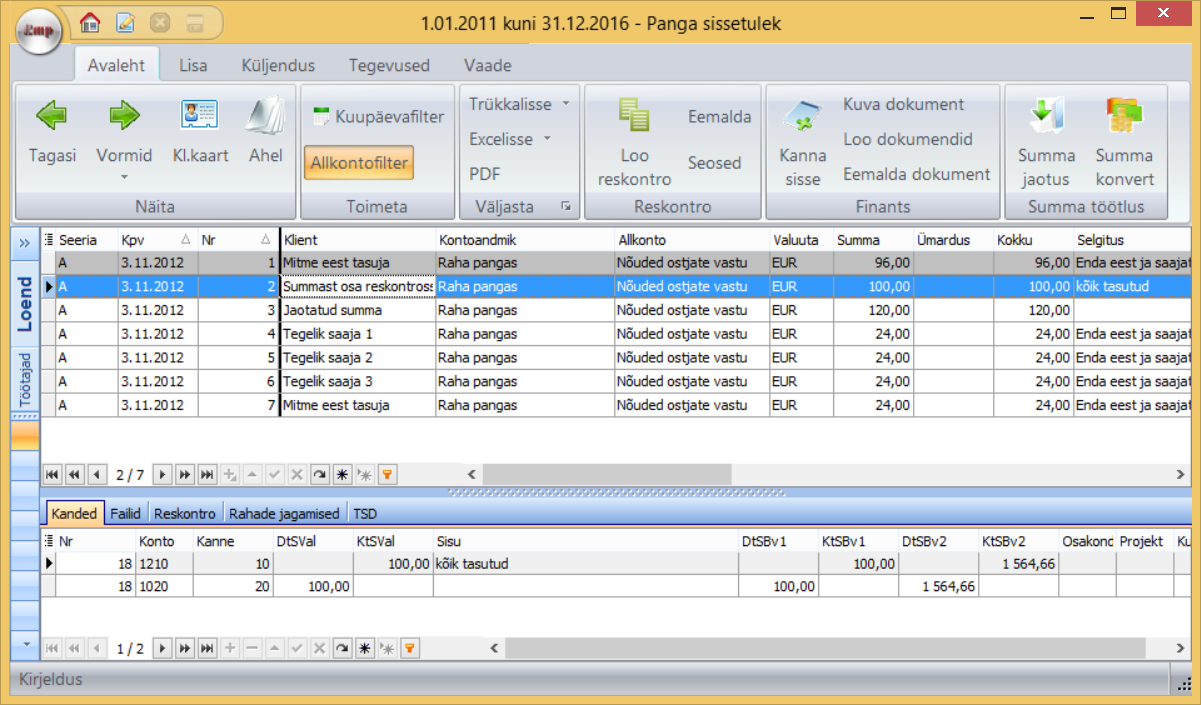
Task: Click the Eemalda dokument button
Action: click(x=916, y=174)
